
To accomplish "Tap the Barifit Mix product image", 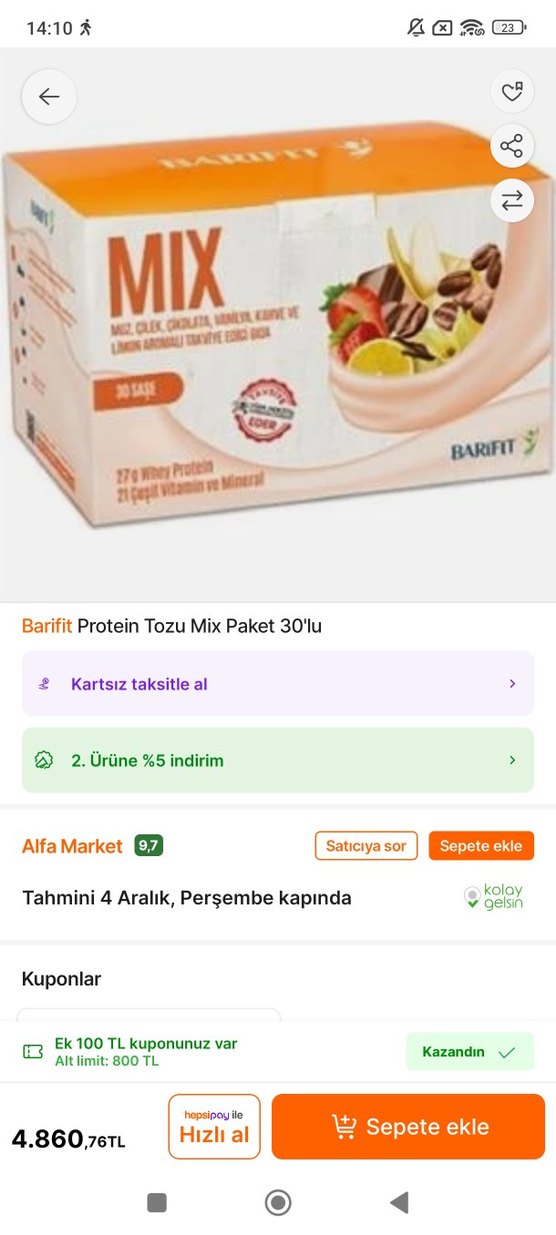I will 278,325.
